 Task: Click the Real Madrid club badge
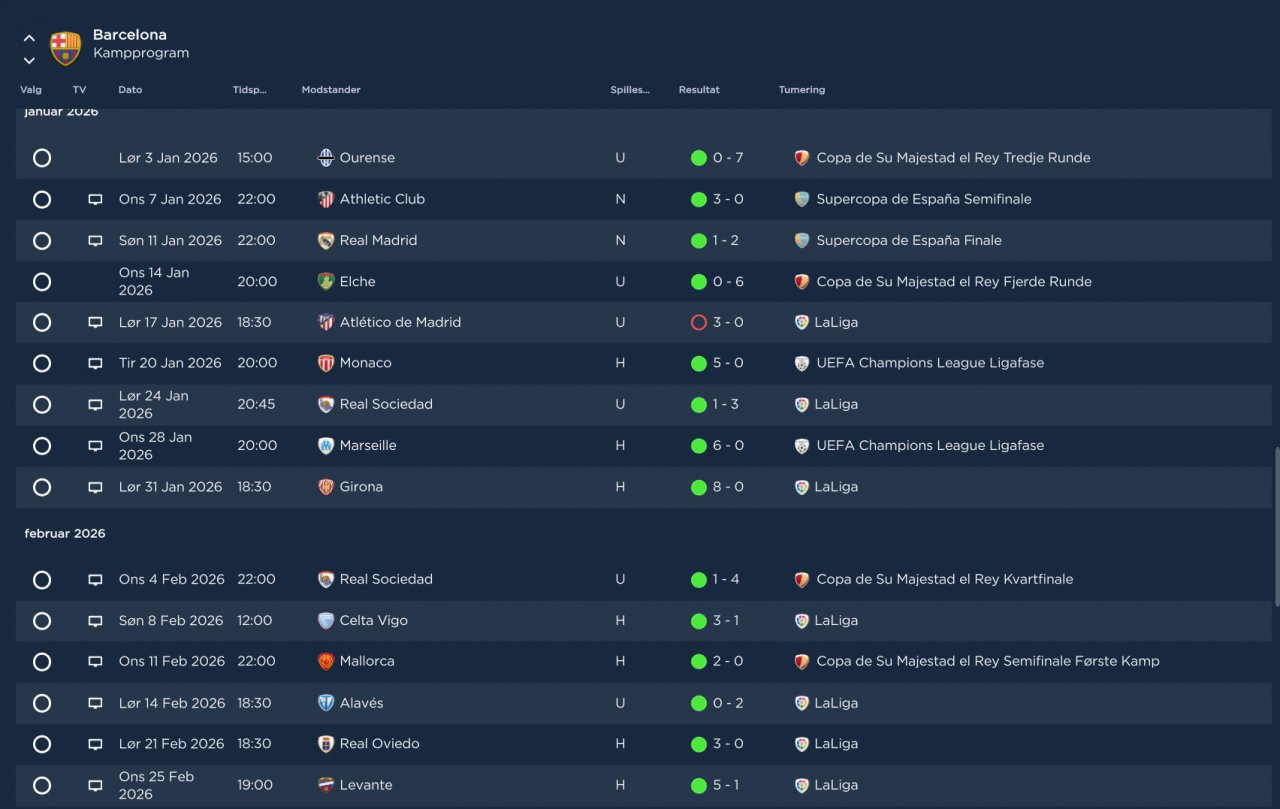(x=326, y=240)
